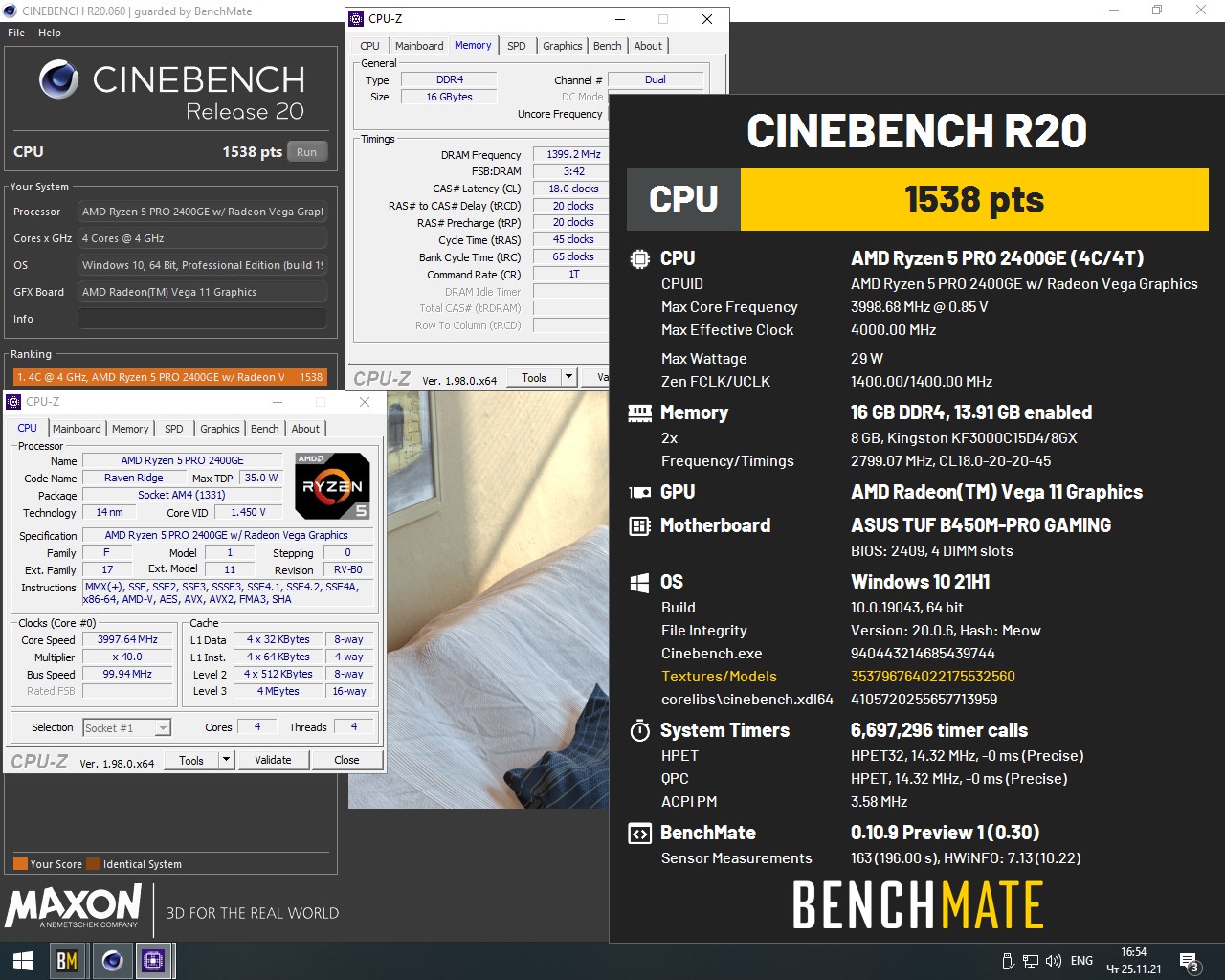Image resolution: width=1225 pixels, height=980 pixels.
Task: Open Mainboard tab in the CPU-Z Memory window
Action: click(419, 46)
